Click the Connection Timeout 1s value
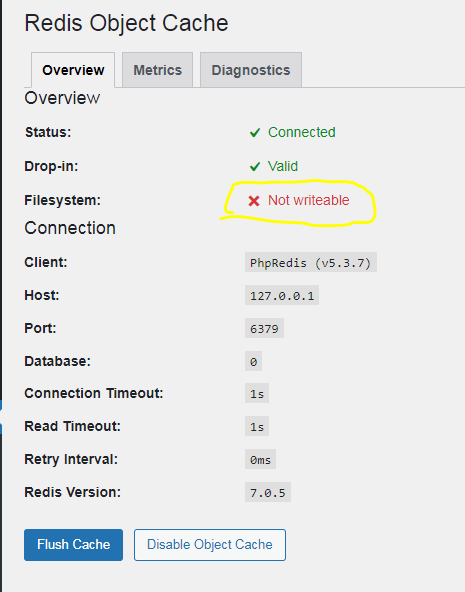Screen dimensions: 465x592 click(x=257, y=394)
